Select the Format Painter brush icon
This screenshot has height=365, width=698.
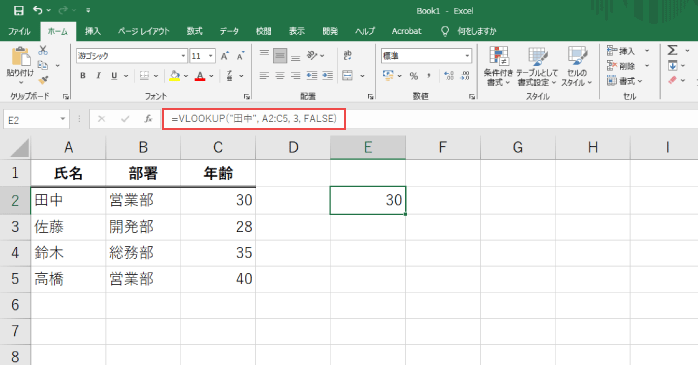[43, 80]
